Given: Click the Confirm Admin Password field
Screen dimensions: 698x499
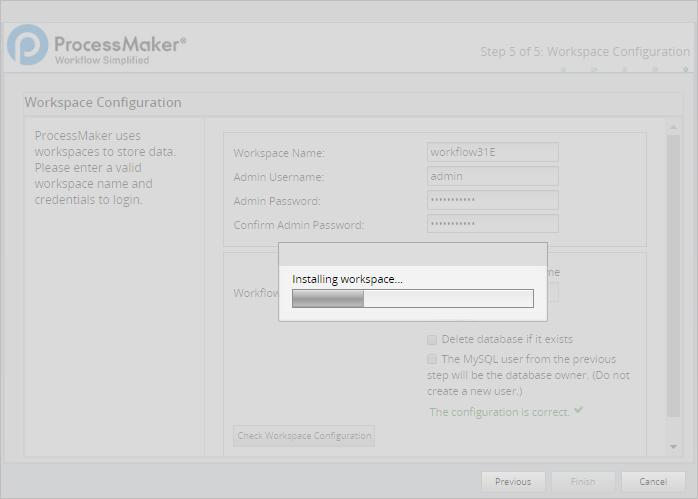Looking at the screenshot, I should click(x=492, y=225).
